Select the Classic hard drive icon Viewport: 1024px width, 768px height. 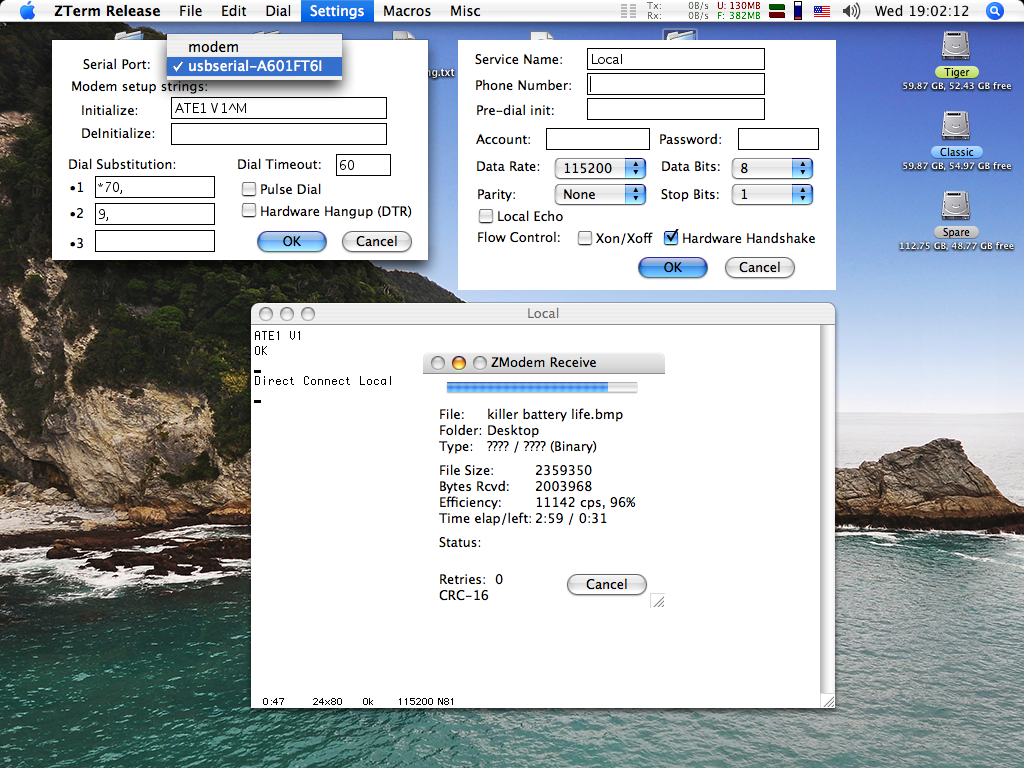pos(956,125)
